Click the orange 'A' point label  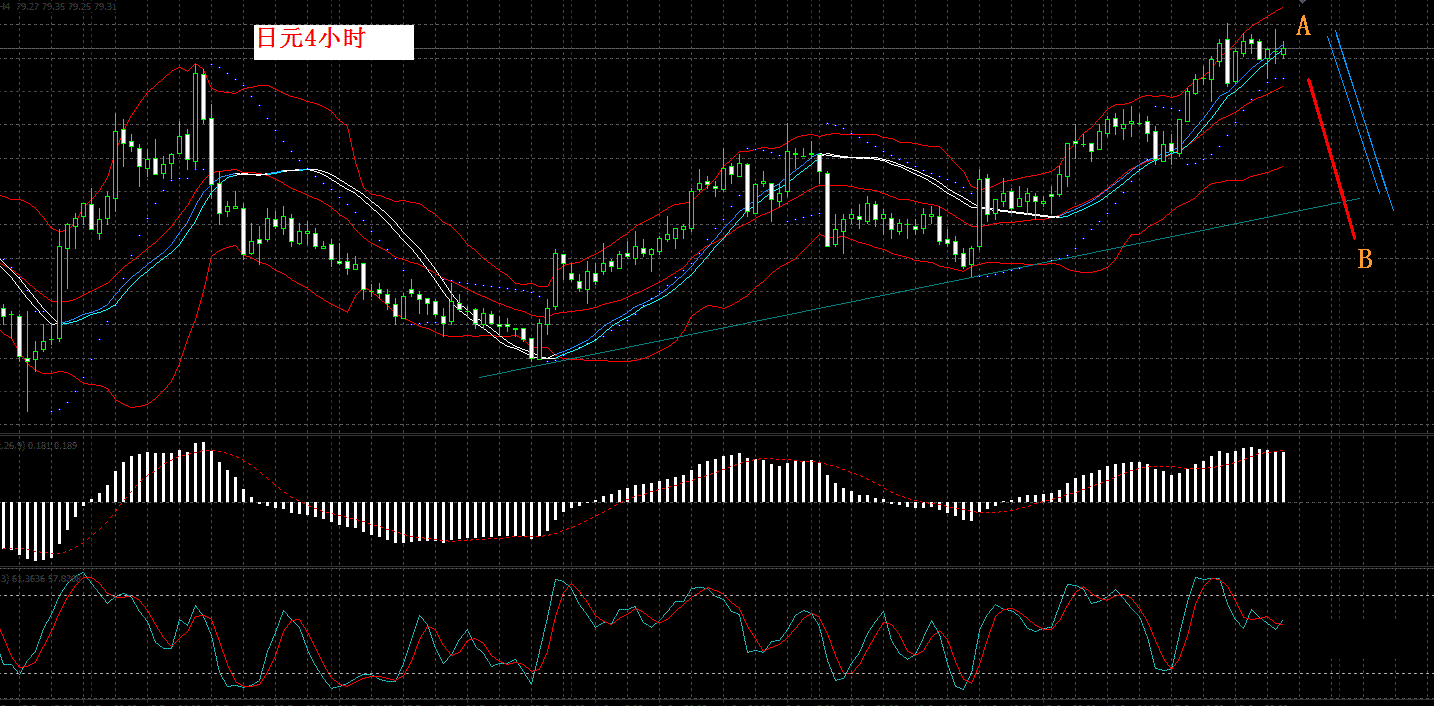point(1303,27)
